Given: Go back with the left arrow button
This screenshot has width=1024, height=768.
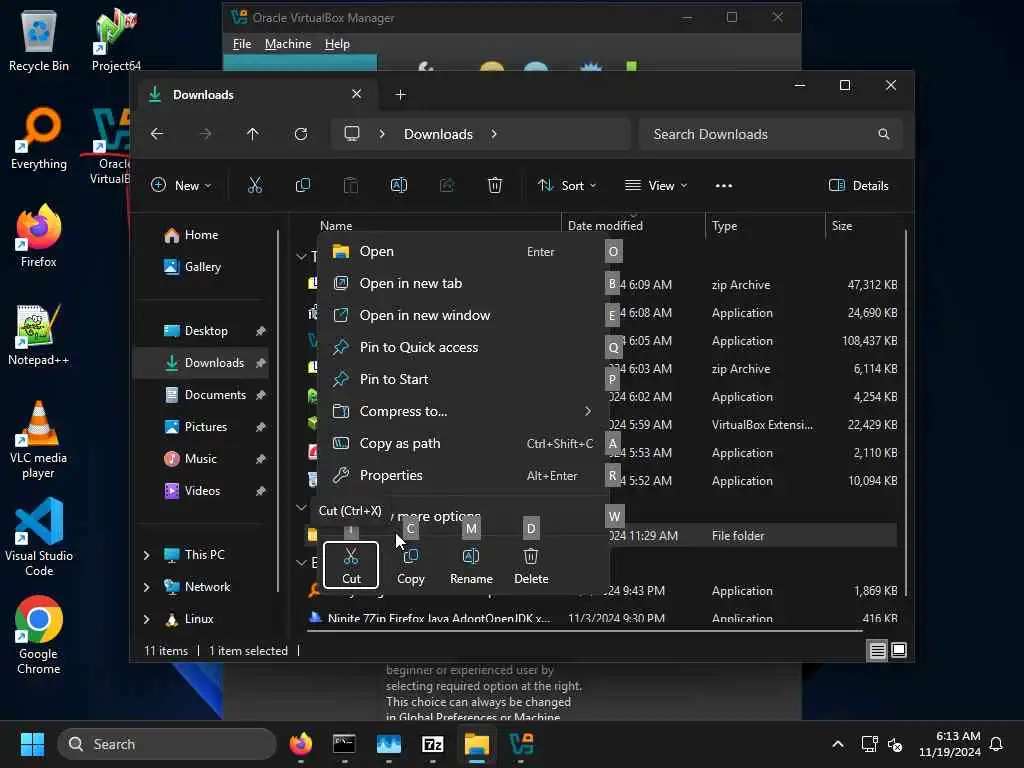Looking at the screenshot, I should 157,134.
